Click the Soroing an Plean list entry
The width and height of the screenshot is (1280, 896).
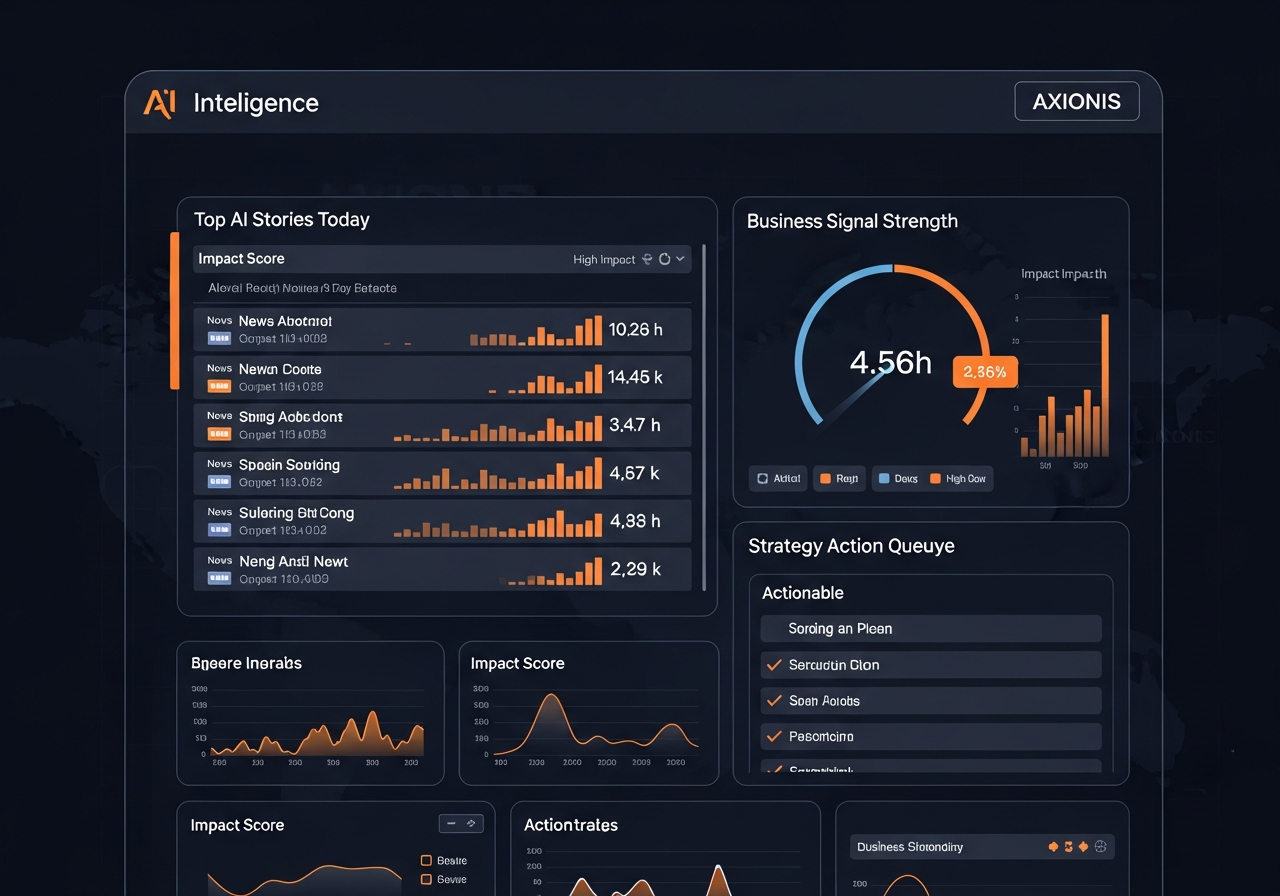(930, 628)
